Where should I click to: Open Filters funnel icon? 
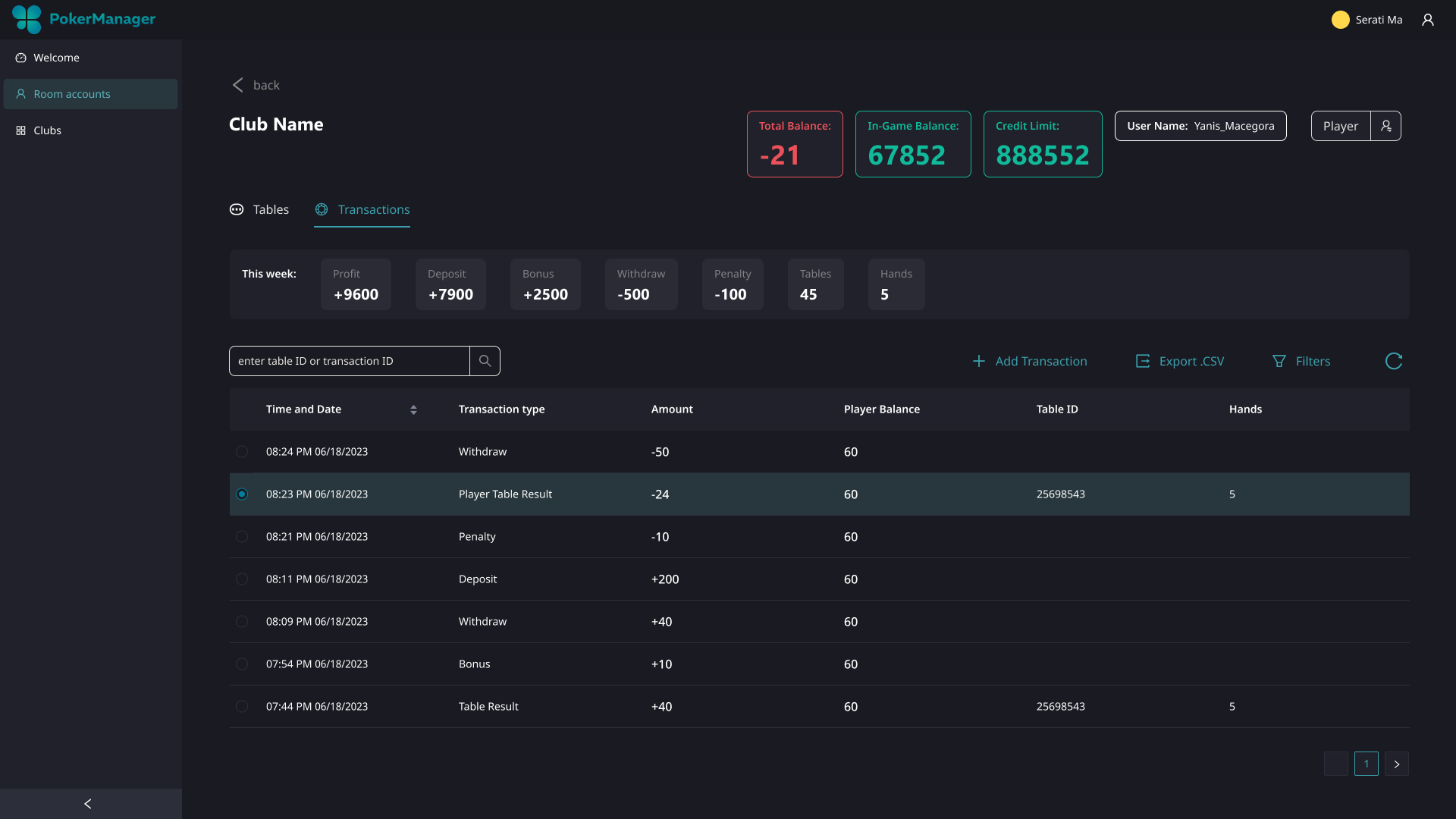pos(1279,361)
